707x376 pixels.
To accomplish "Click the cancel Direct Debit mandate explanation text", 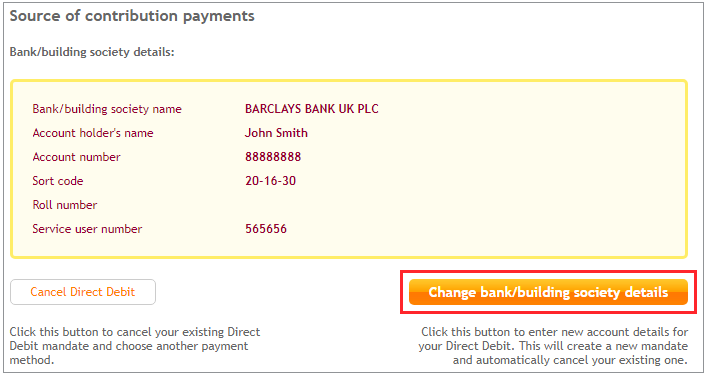I will click(135, 346).
